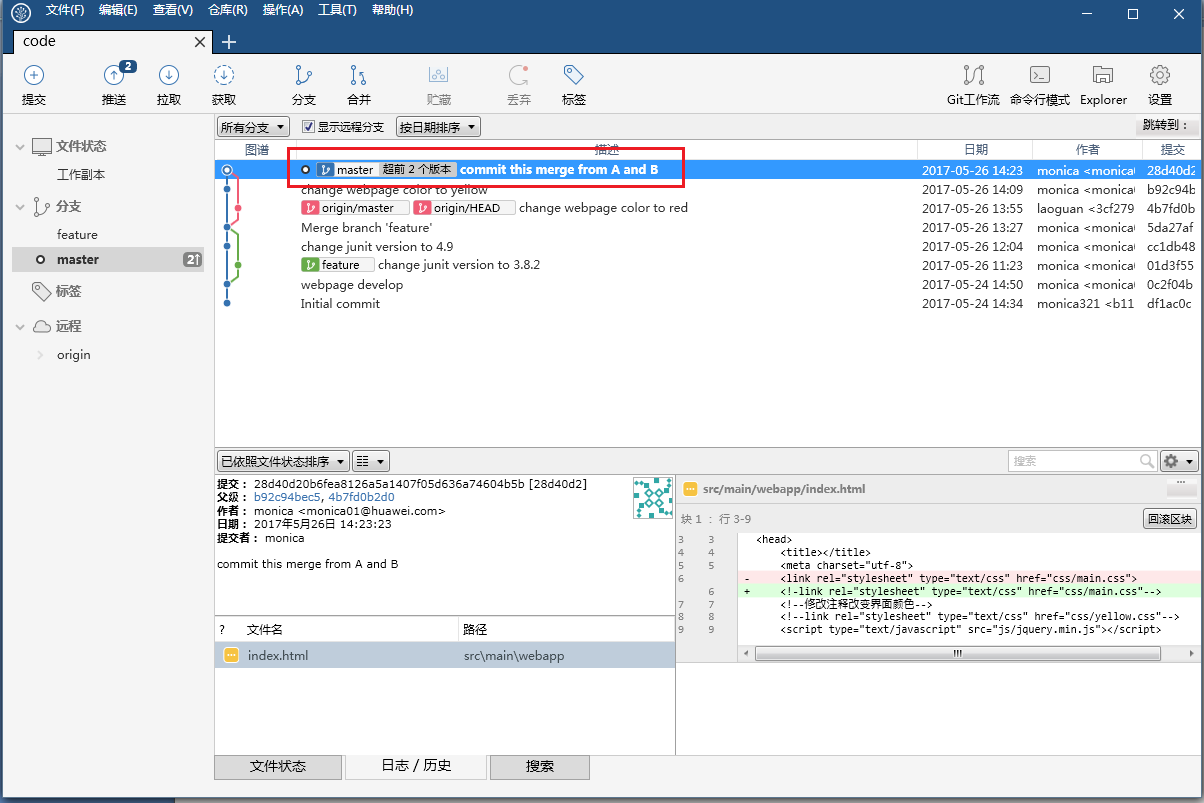Add a tag with 标签 icon

click(574, 76)
